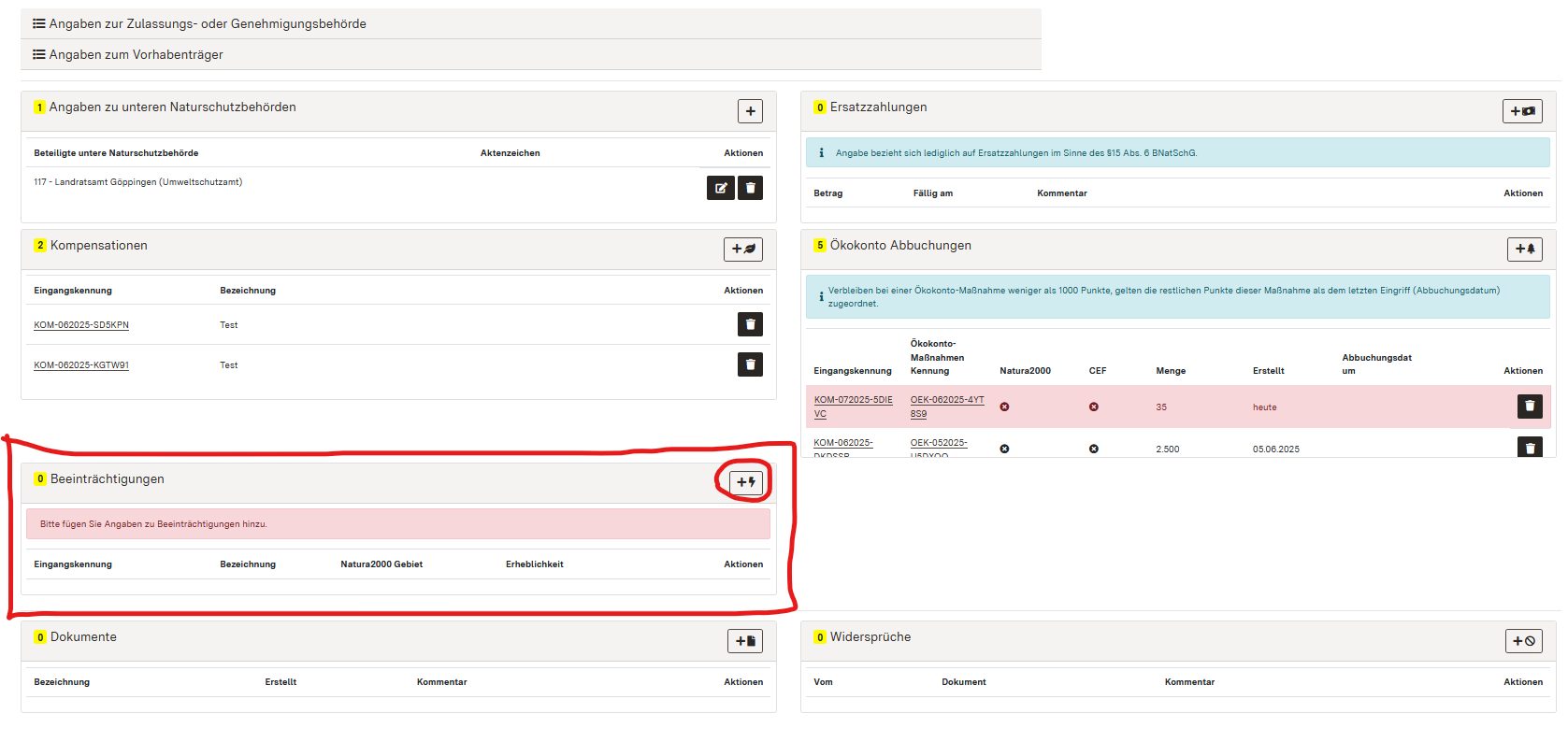Screen dimensions: 1568x742
Task: Add a new Widerspruch
Action: [1524, 641]
